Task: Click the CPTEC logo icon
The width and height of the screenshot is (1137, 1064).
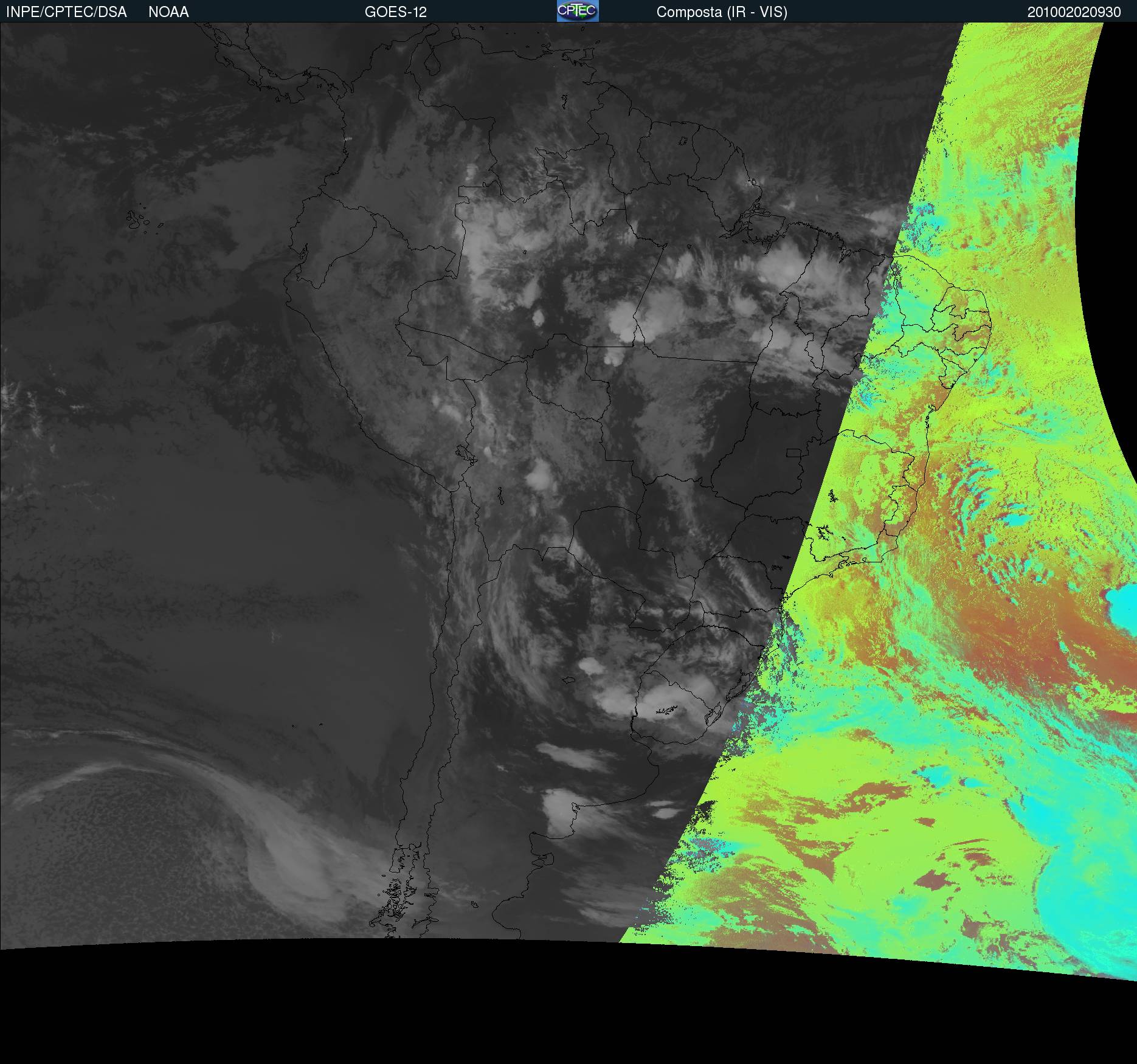Action: pyautogui.click(x=578, y=11)
